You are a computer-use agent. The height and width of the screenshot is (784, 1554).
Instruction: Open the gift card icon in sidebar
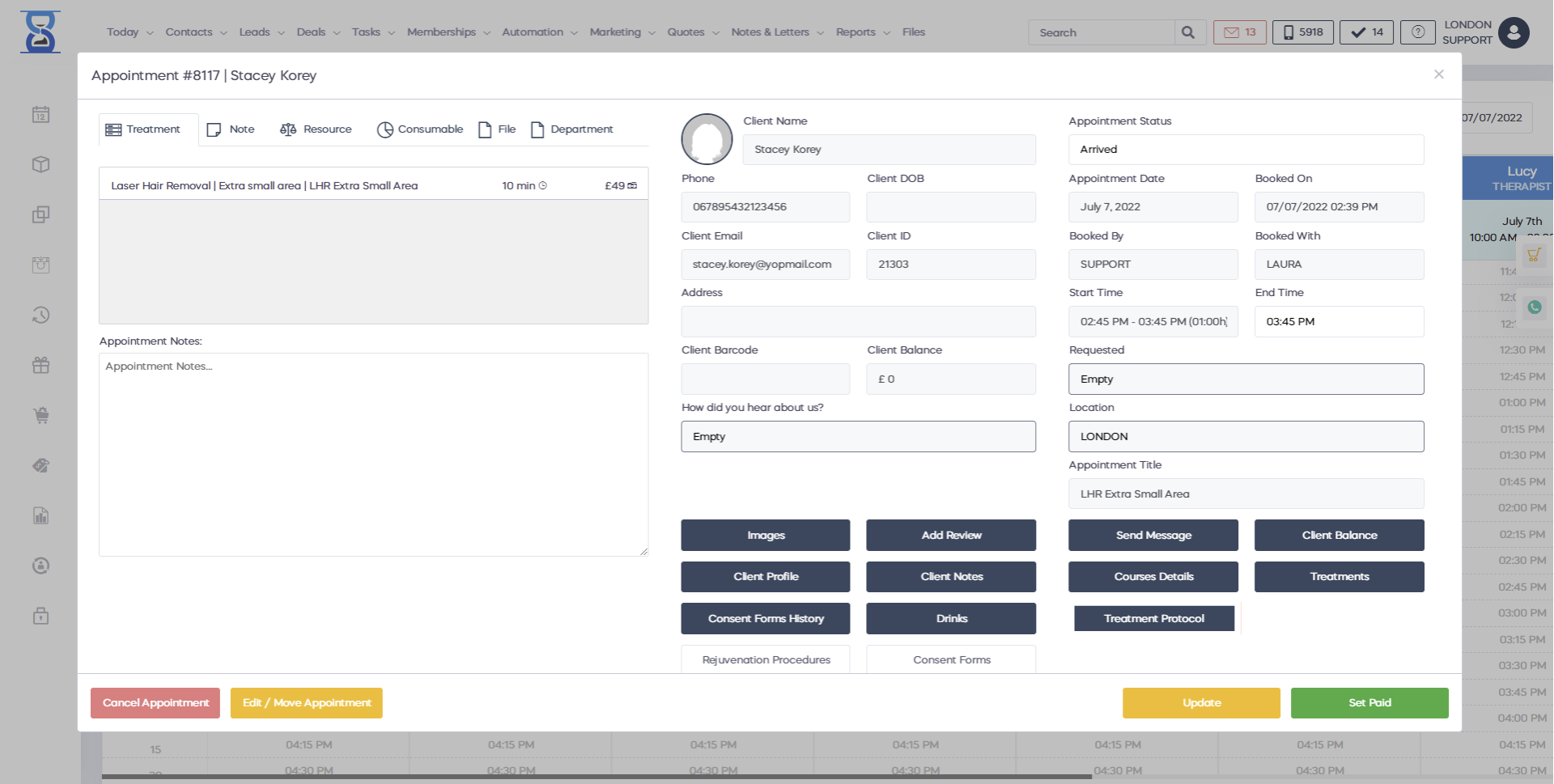pyautogui.click(x=41, y=366)
